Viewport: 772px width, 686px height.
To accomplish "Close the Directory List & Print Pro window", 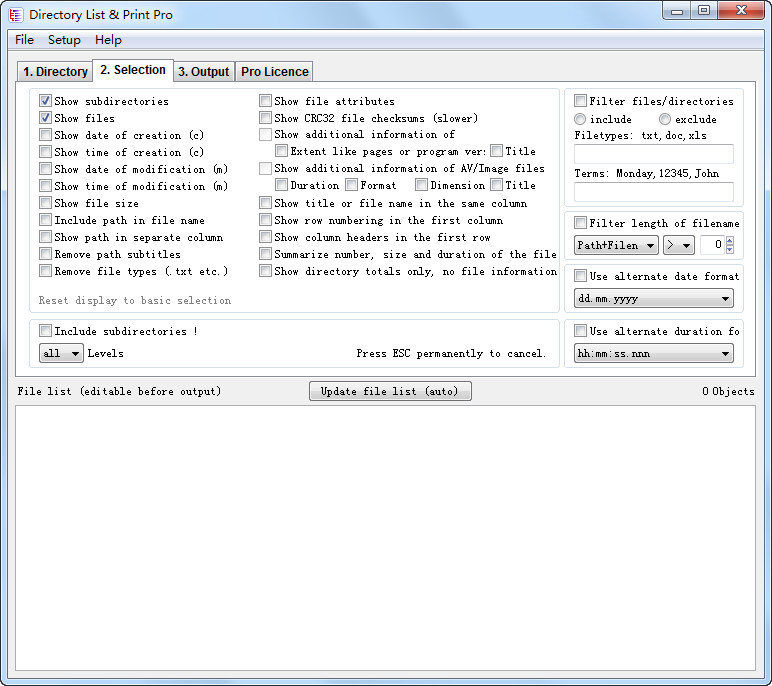I will tap(741, 10).
